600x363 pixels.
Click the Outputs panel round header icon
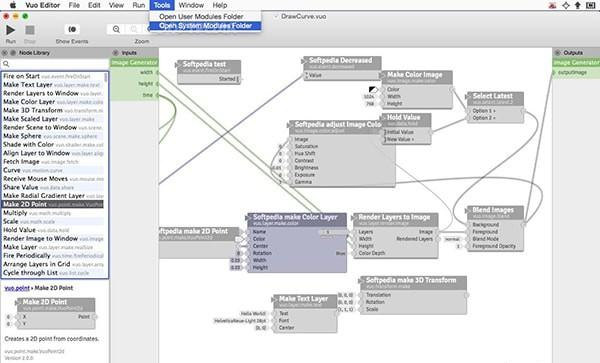[x=558, y=53]
